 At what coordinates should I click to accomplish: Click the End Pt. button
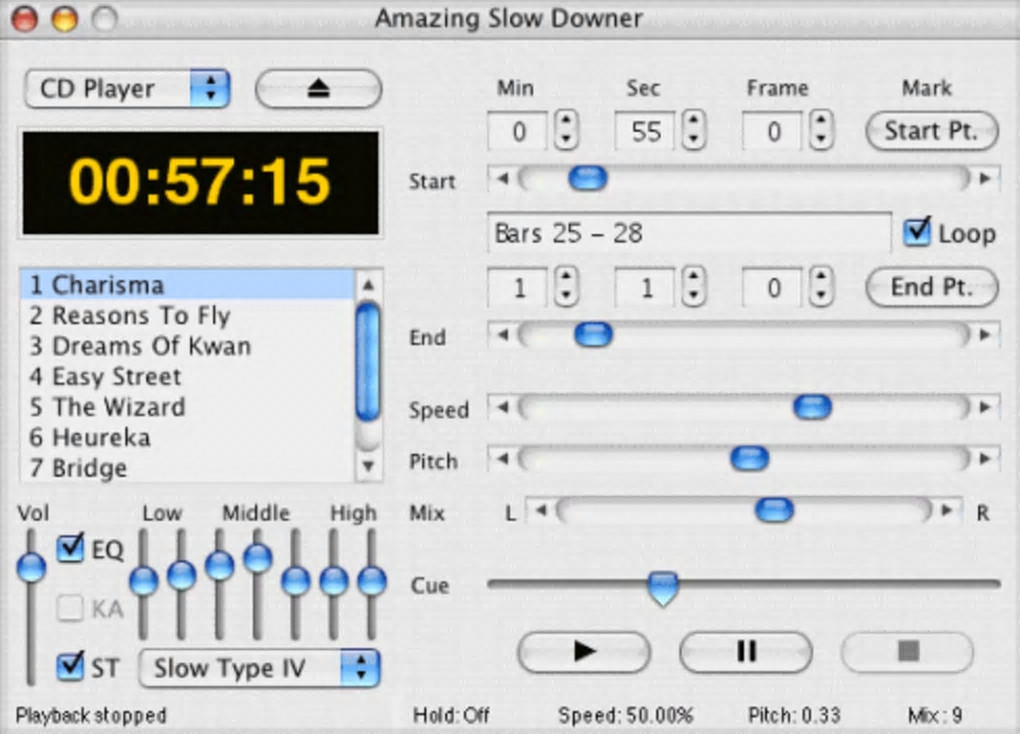tap(931, 287)
